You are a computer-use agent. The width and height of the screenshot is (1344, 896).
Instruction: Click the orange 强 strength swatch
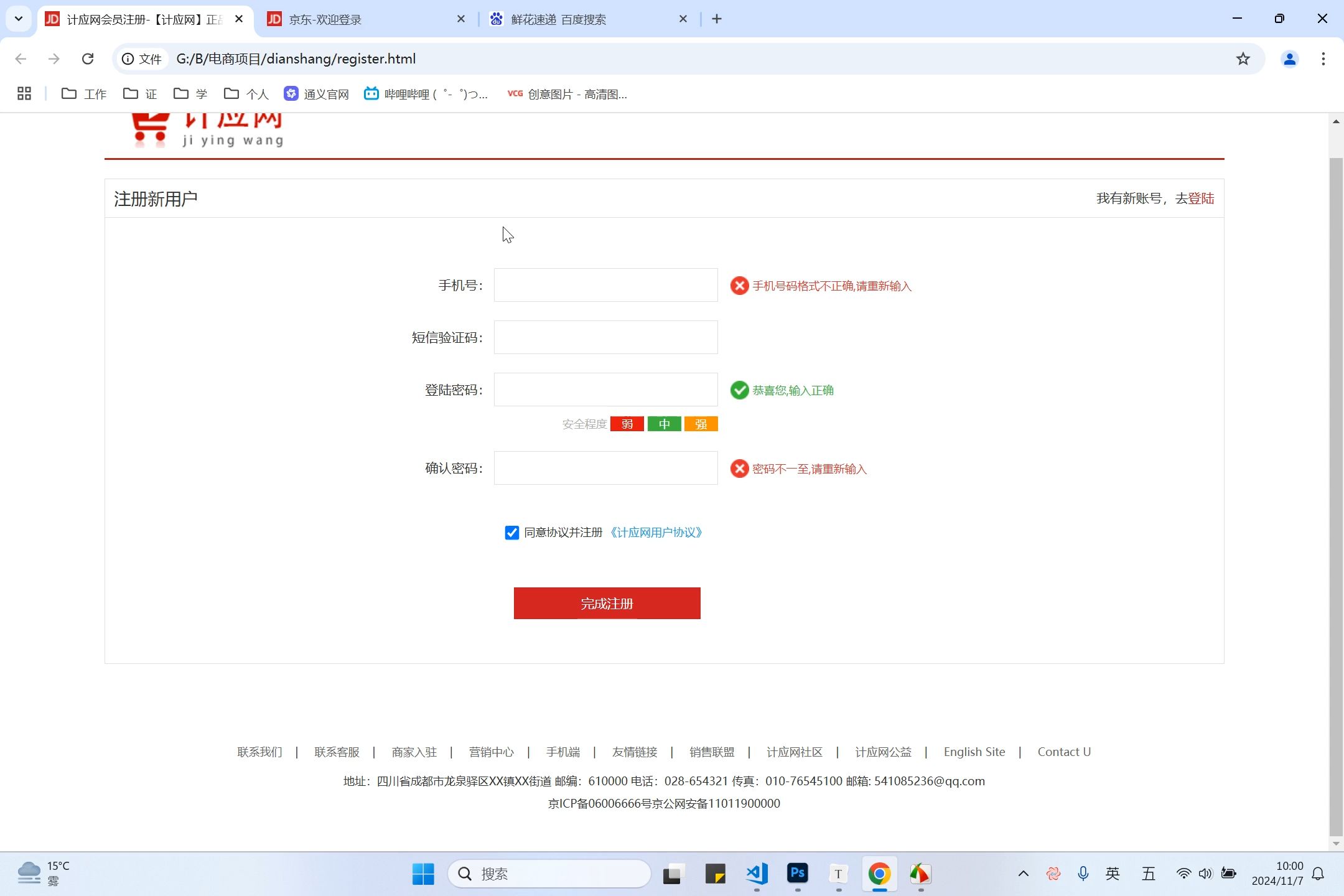click(701, 424)
